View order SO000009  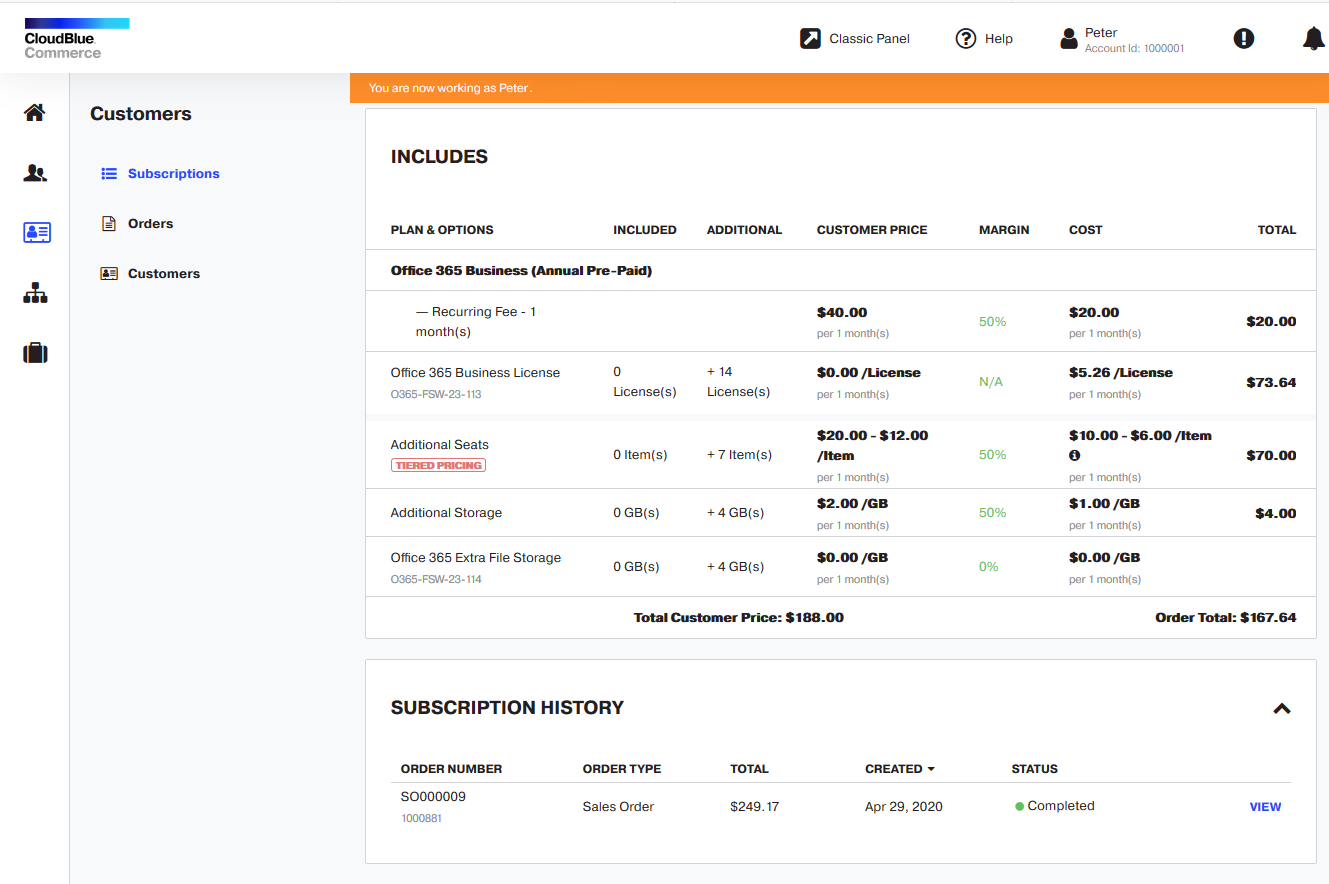[x=1265, y=807]
